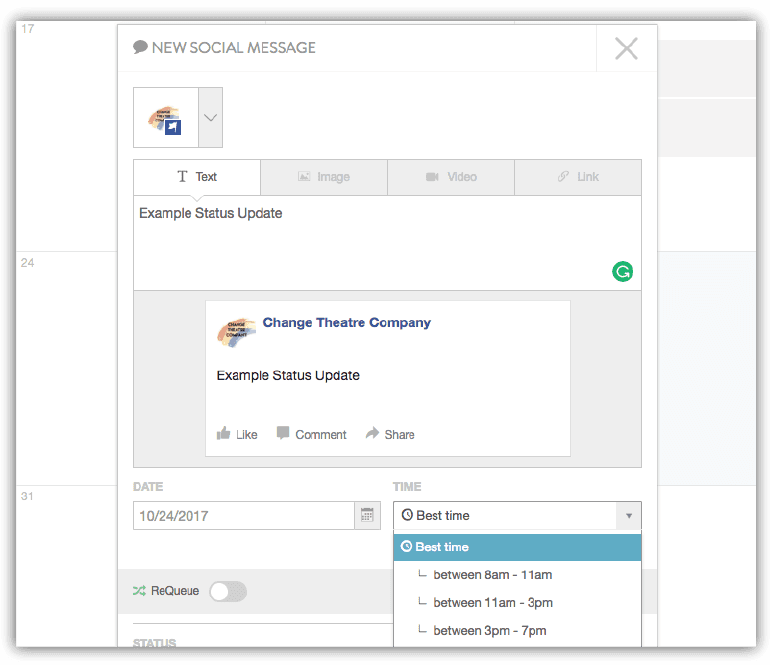Click the Grammarly icon in the text box

(x=622, y=271)
